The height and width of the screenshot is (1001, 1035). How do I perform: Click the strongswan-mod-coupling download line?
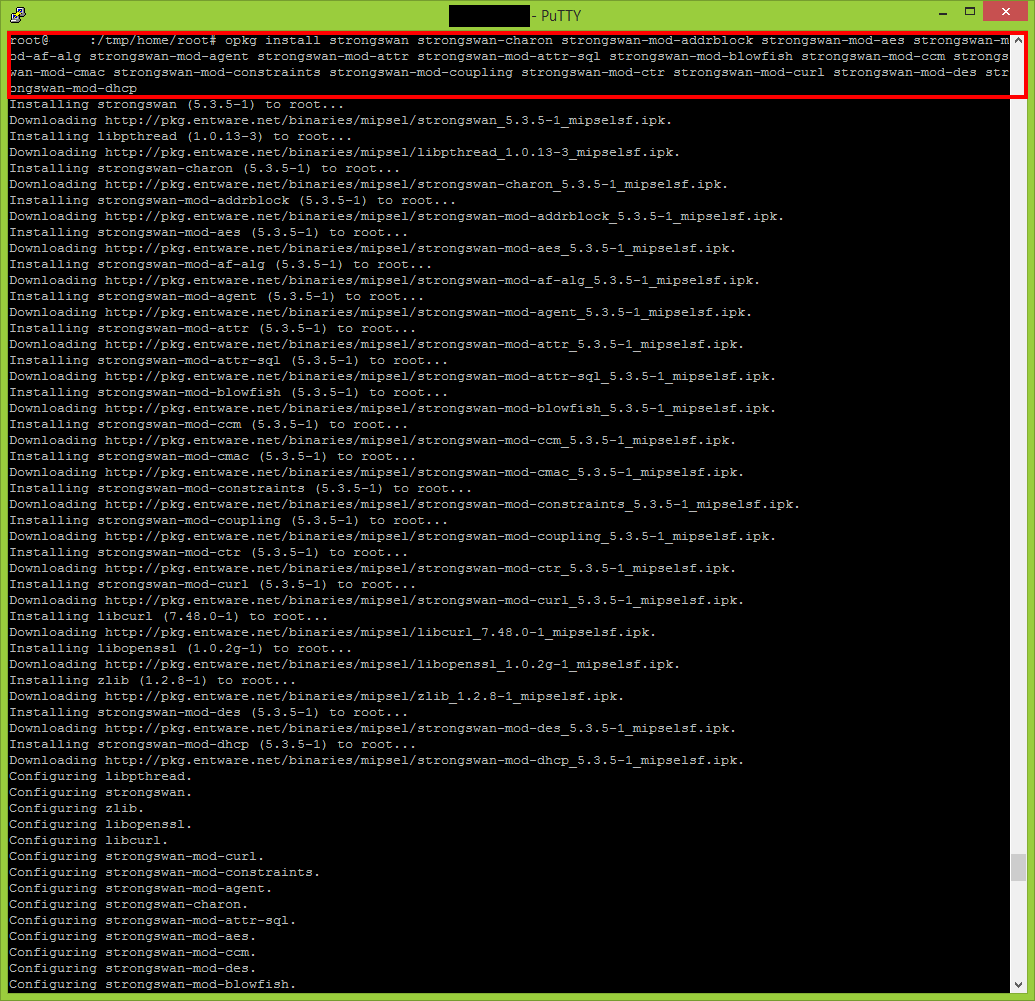coord(393,537)
